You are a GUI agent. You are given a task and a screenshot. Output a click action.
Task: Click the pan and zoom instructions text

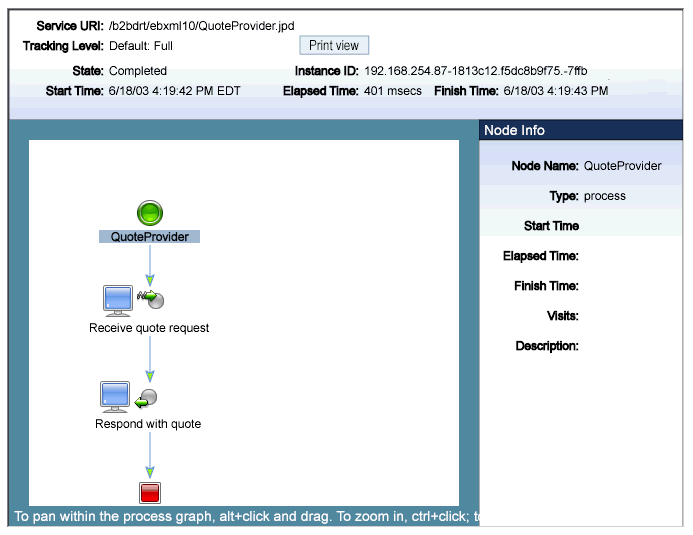pos(247,516)
